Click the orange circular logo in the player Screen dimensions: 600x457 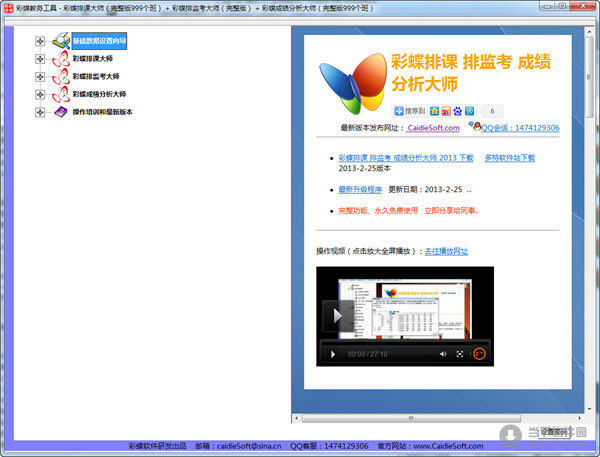[x=479, y=354]
